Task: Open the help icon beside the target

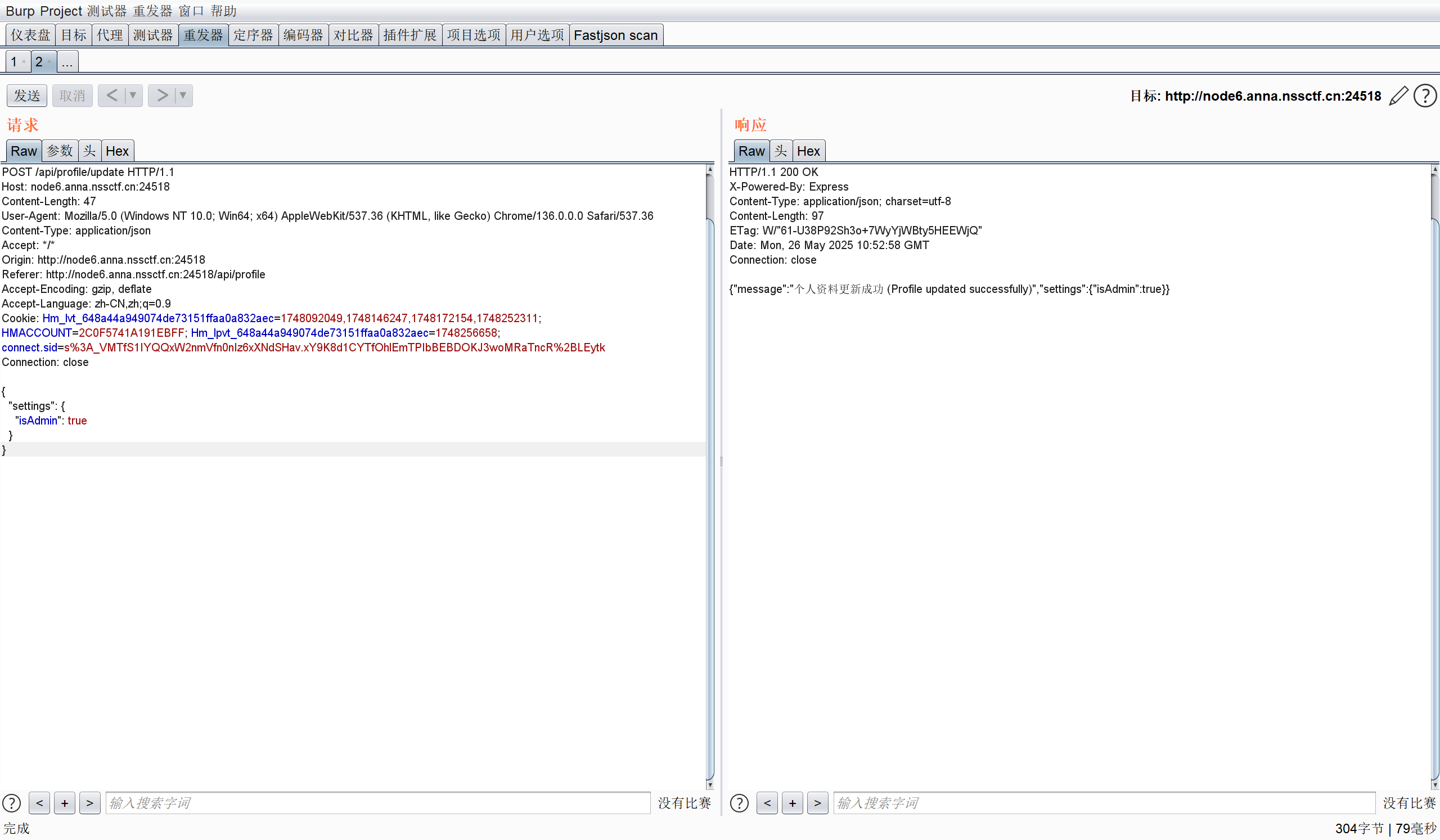Action: [x=1425, y=96]
